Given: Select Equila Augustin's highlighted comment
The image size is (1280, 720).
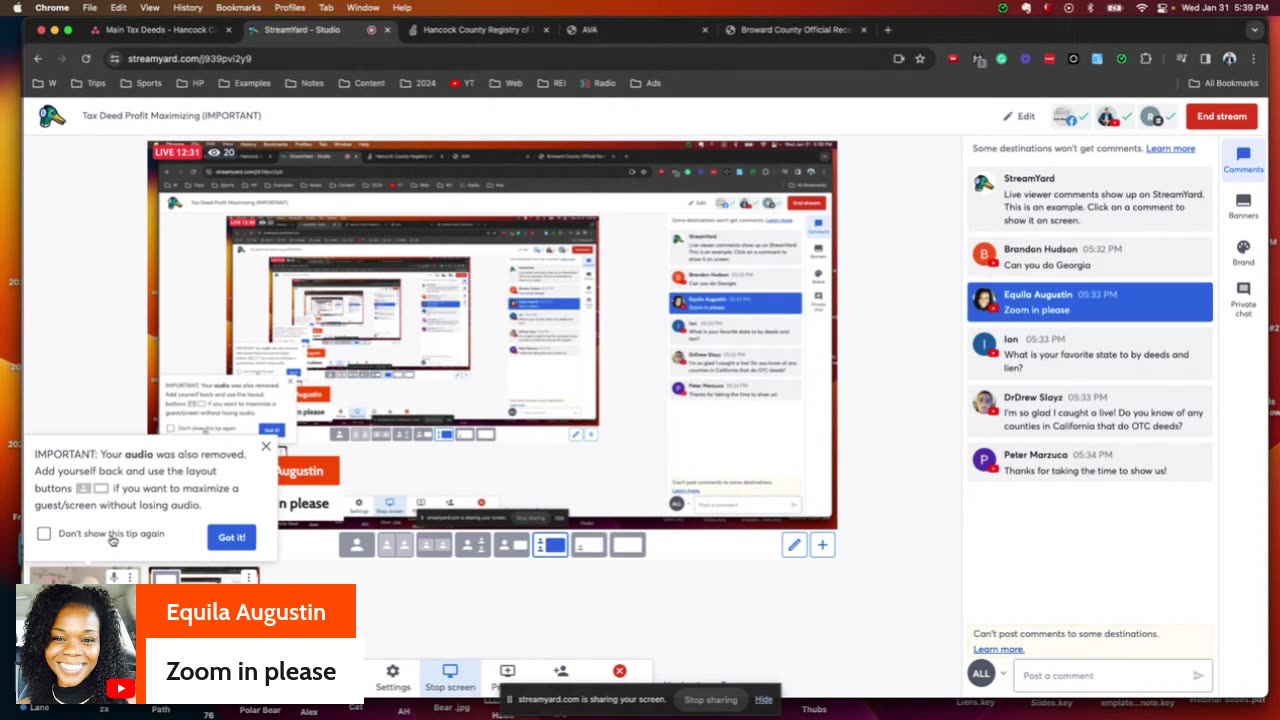Looking at the screenshot, I should pos(1090,302).
